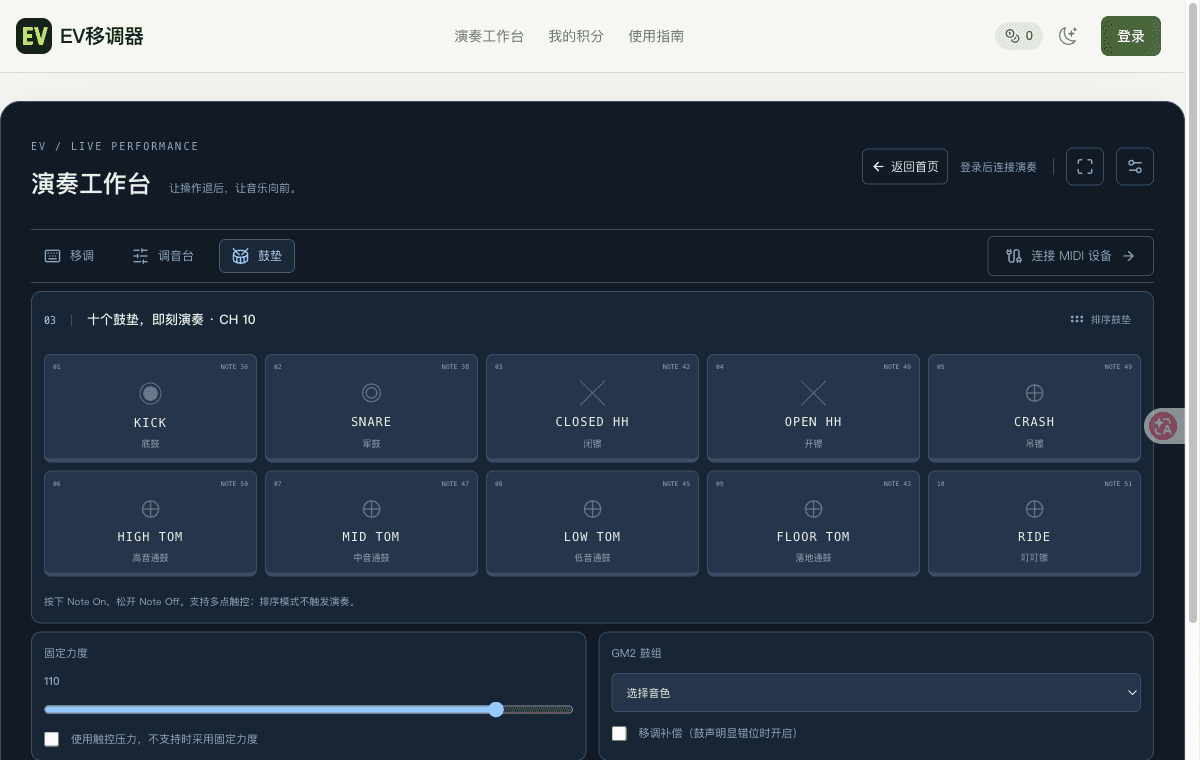This screenshot has width=1200, height=760.
Task: Click the EV logo icon
Action: click(34, 36)
